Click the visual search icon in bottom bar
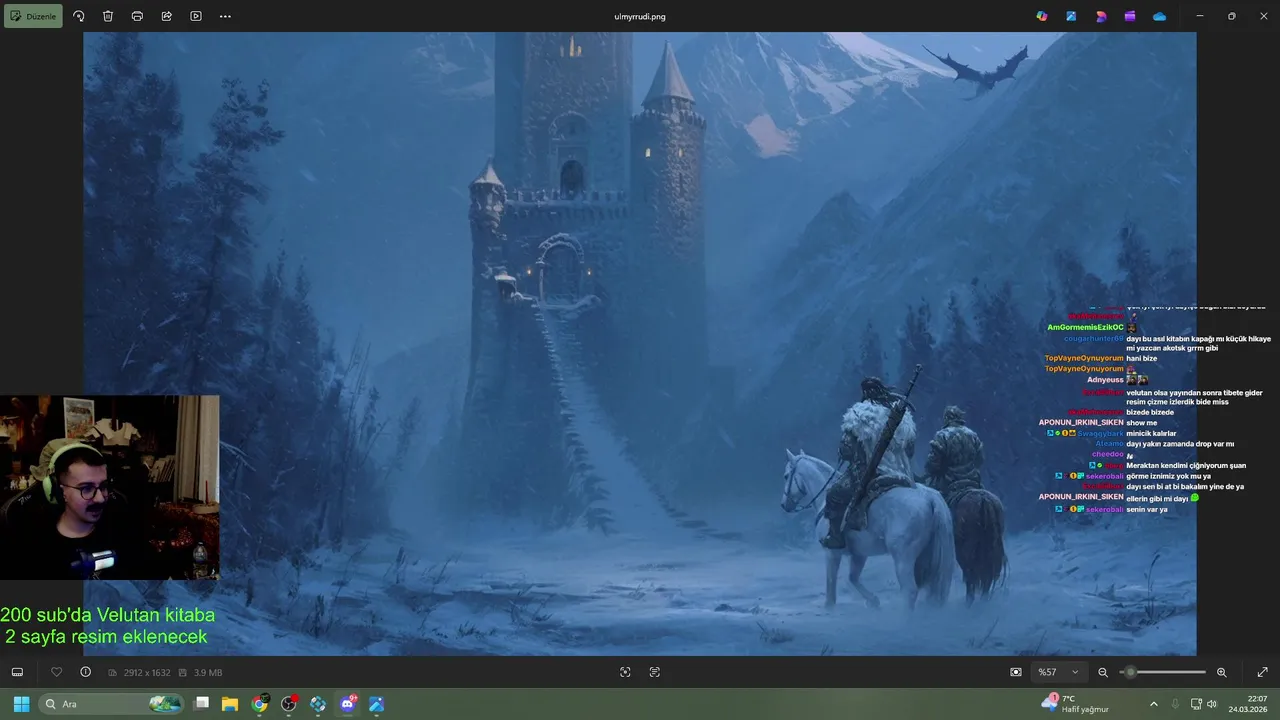The width and height of the screenshot is (1280, 720). pyautogui.click(x=625, y=672)
